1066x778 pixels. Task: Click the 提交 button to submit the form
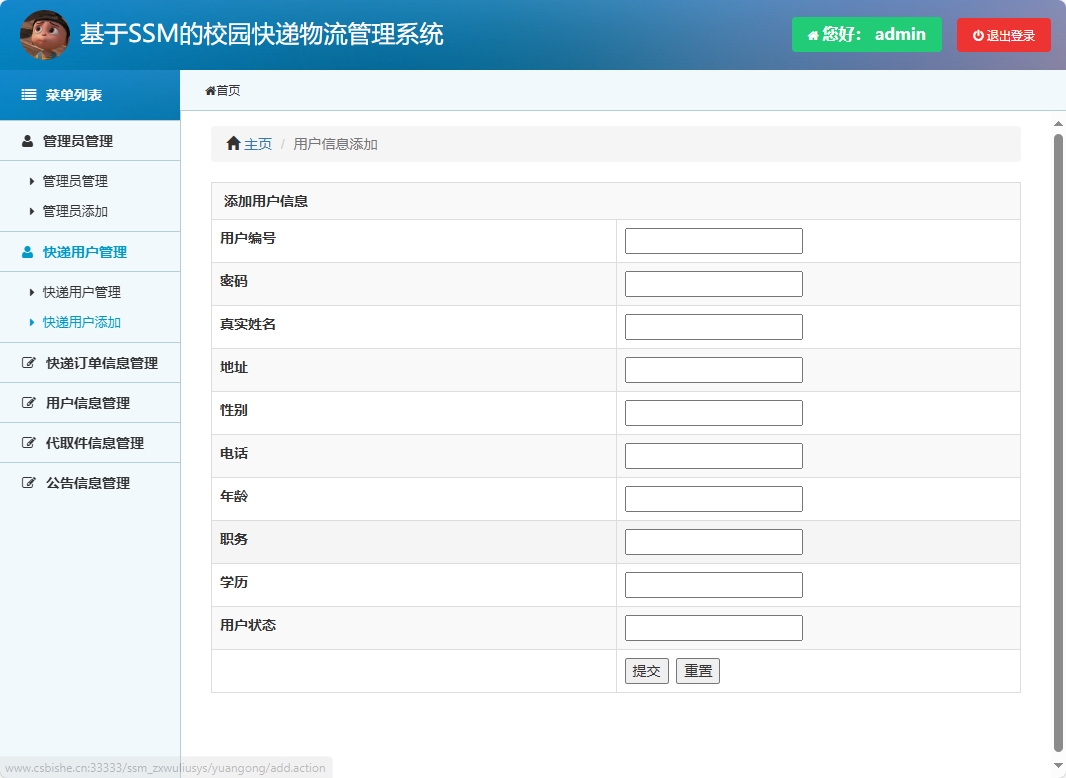coord(646,670)
